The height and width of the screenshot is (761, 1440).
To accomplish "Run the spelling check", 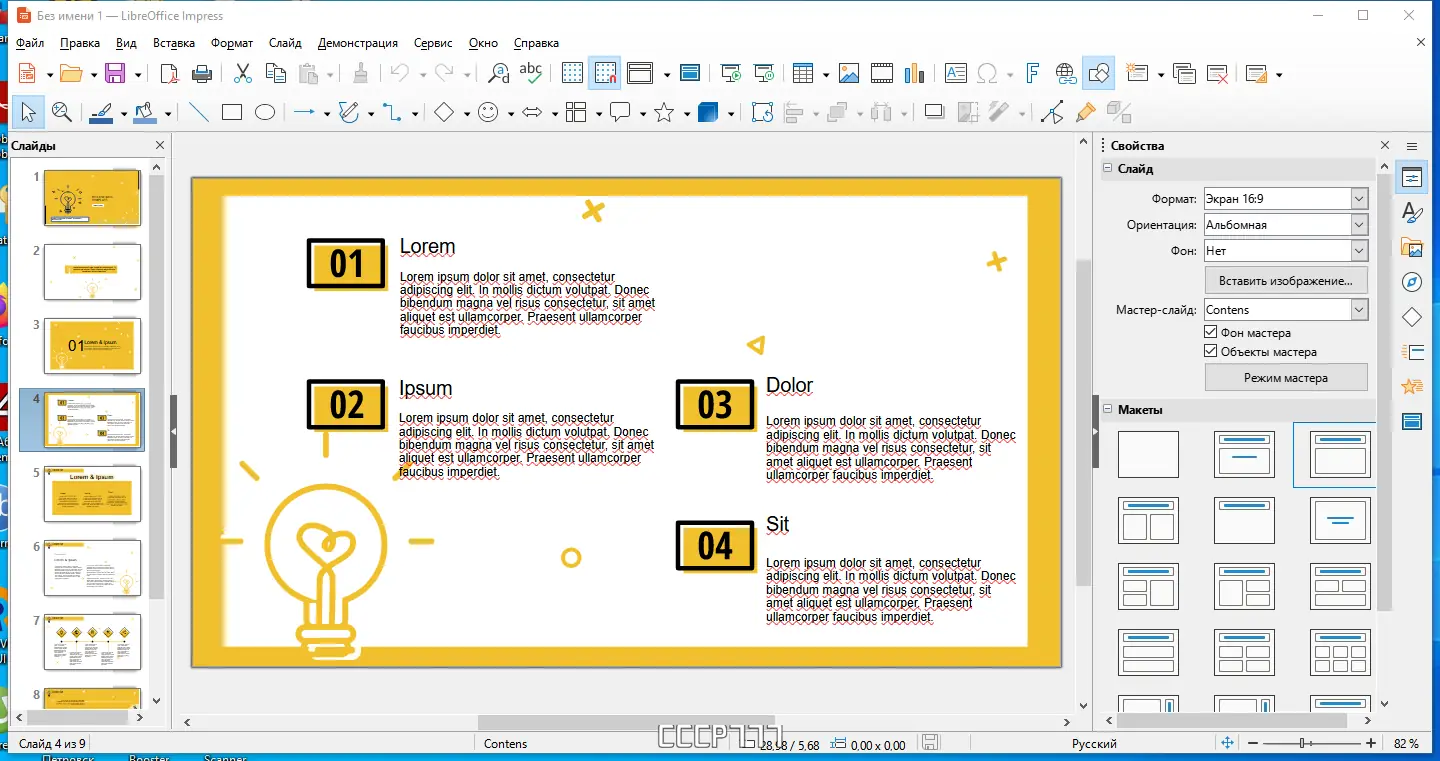I will pyautogui.click(x=531, y=73).
